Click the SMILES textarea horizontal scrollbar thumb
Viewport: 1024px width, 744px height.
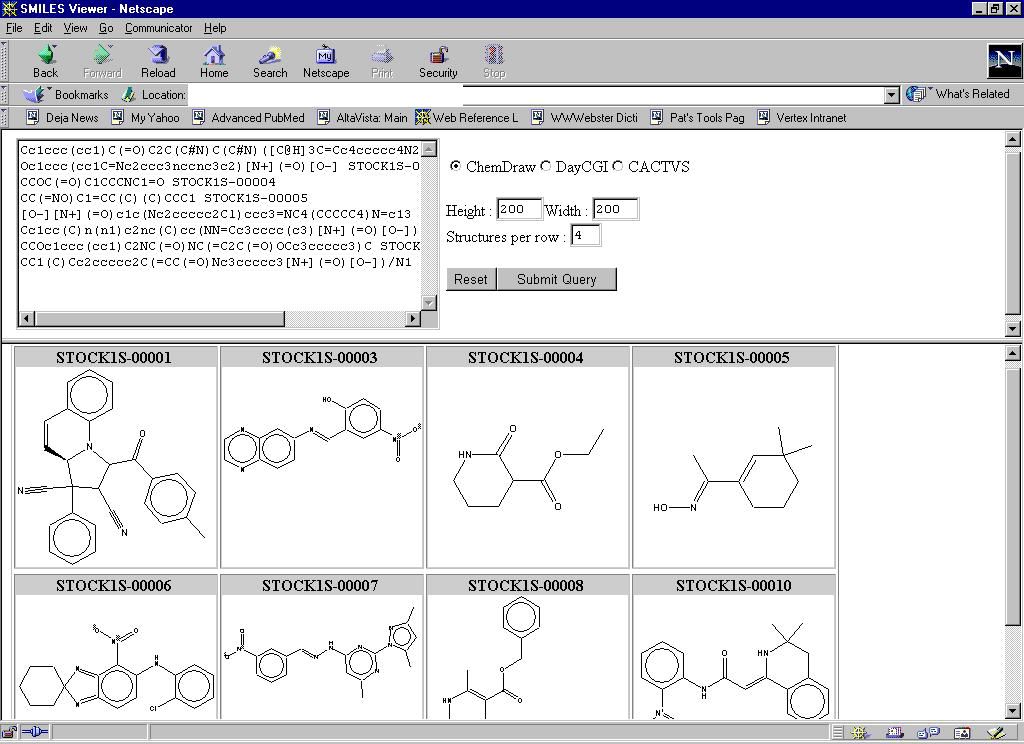tap(159, 319)
